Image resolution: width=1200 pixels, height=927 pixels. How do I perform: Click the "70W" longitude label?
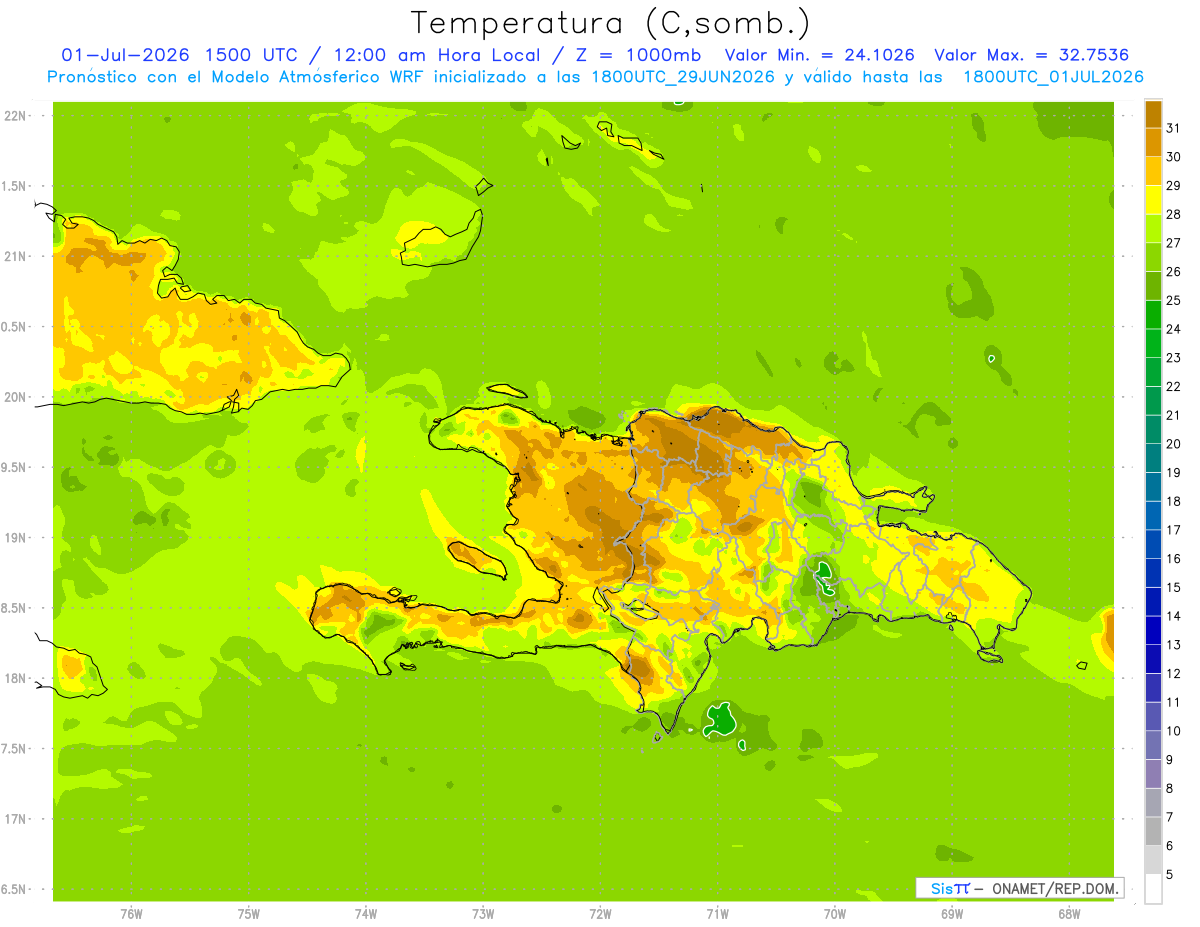click(x=835, y=914)
